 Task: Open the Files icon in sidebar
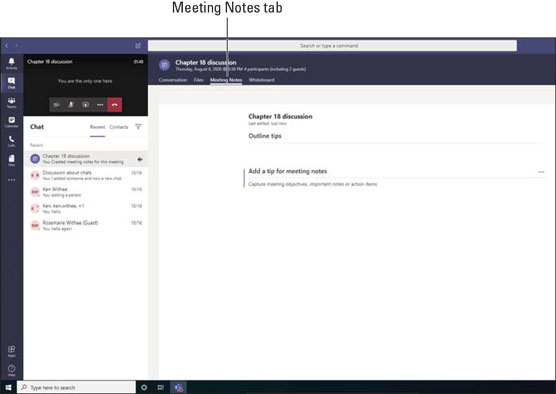[11, 160]
